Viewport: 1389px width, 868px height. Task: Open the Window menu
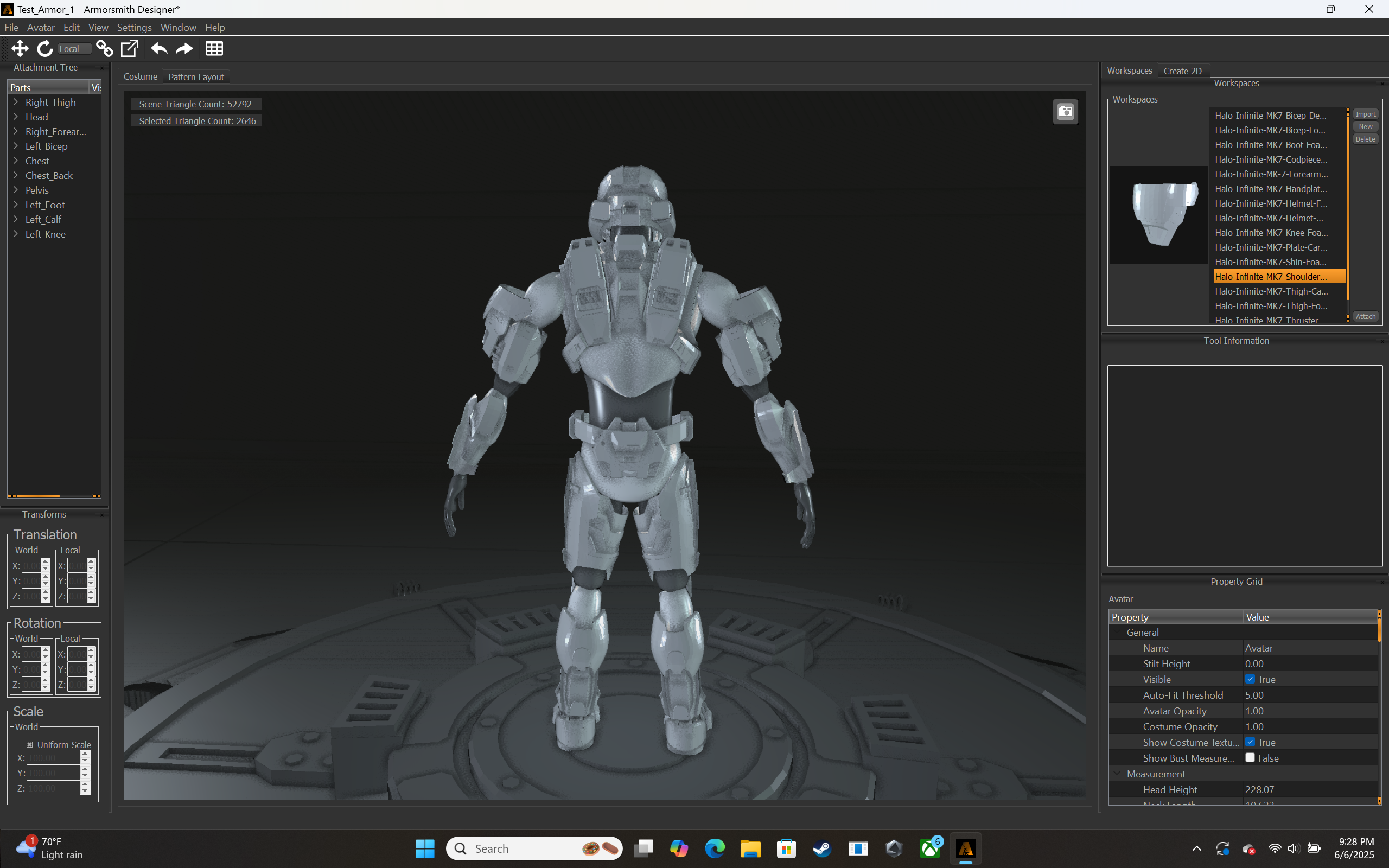coord(178,28)
